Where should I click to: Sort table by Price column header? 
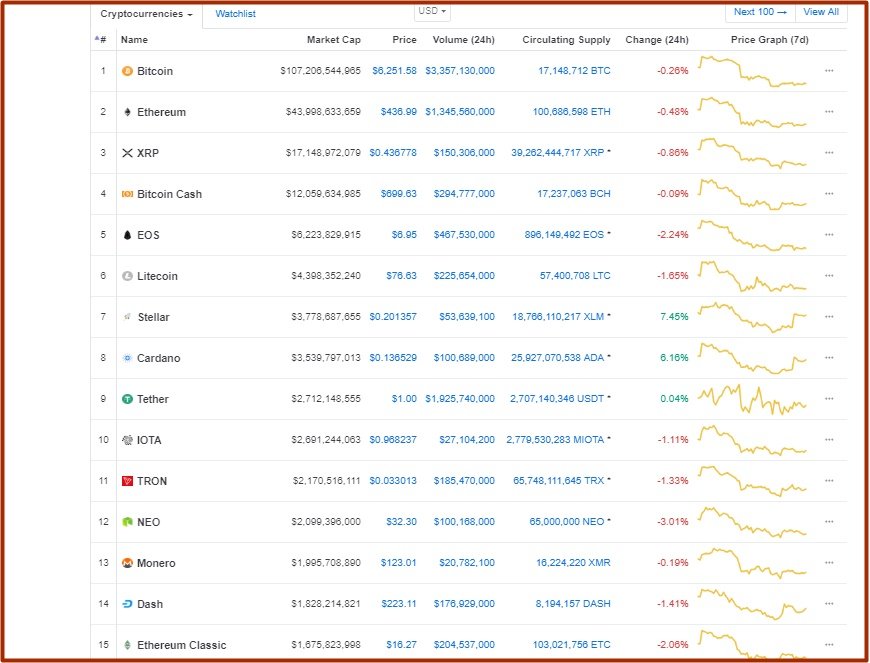pyautogui.click(x=404, y=40)
